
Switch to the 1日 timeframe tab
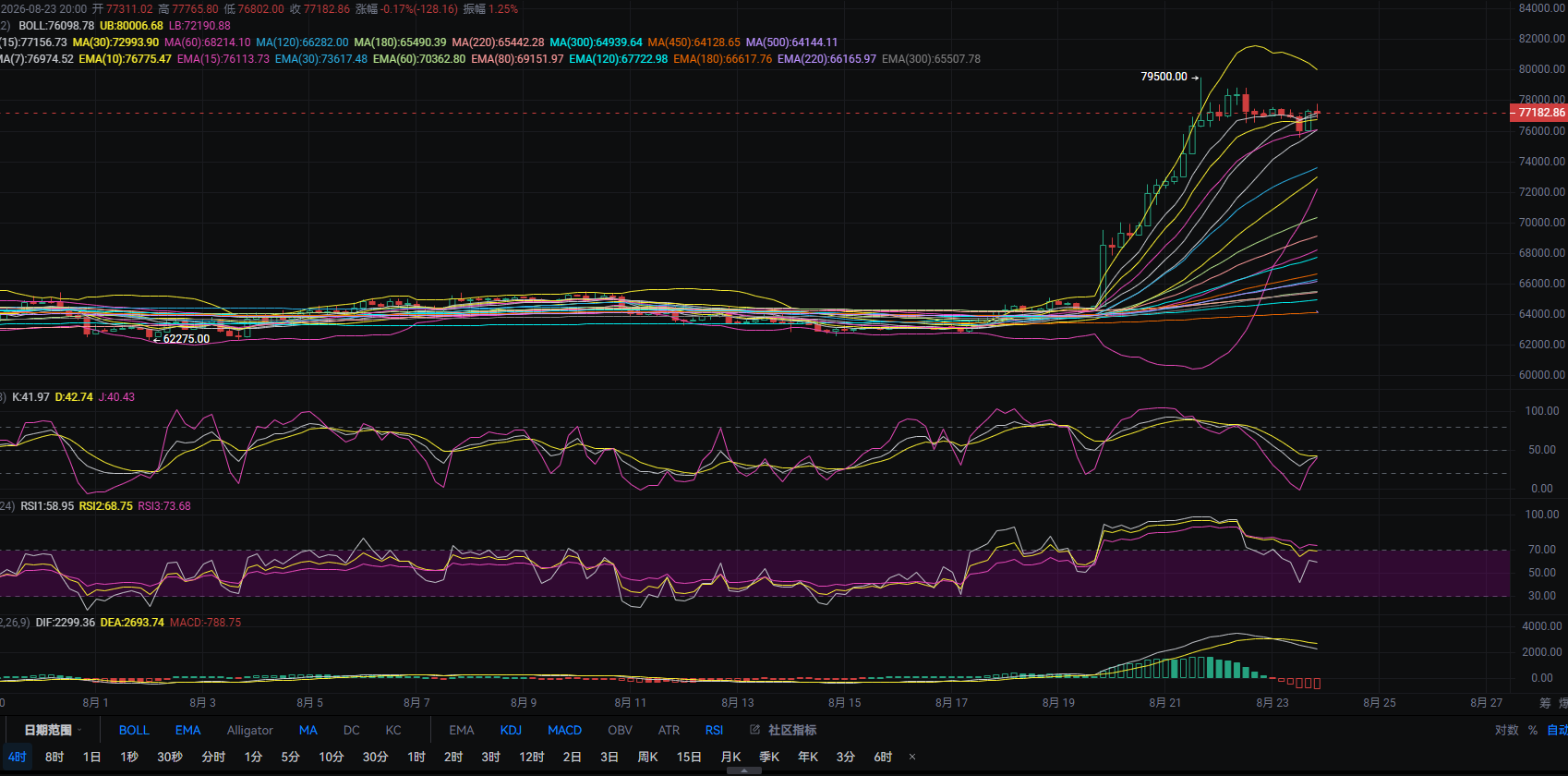[x=91, y=757]
